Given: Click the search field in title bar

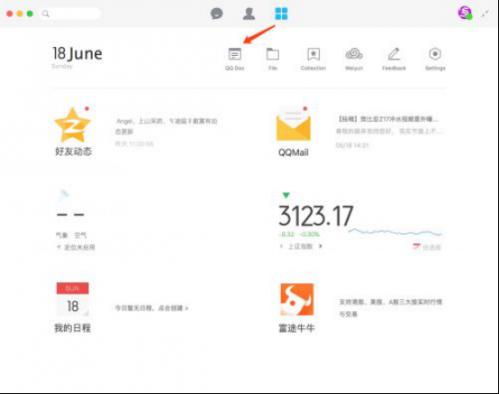Looking at the screenshot, I should (x=71, y=14).
